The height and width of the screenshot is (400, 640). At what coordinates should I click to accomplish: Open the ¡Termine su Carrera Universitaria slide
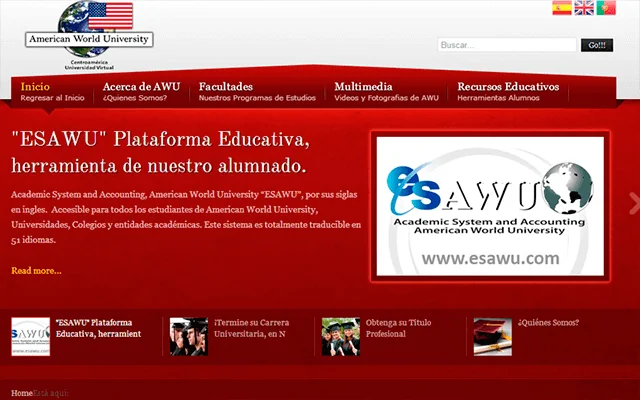click(251, 328)
